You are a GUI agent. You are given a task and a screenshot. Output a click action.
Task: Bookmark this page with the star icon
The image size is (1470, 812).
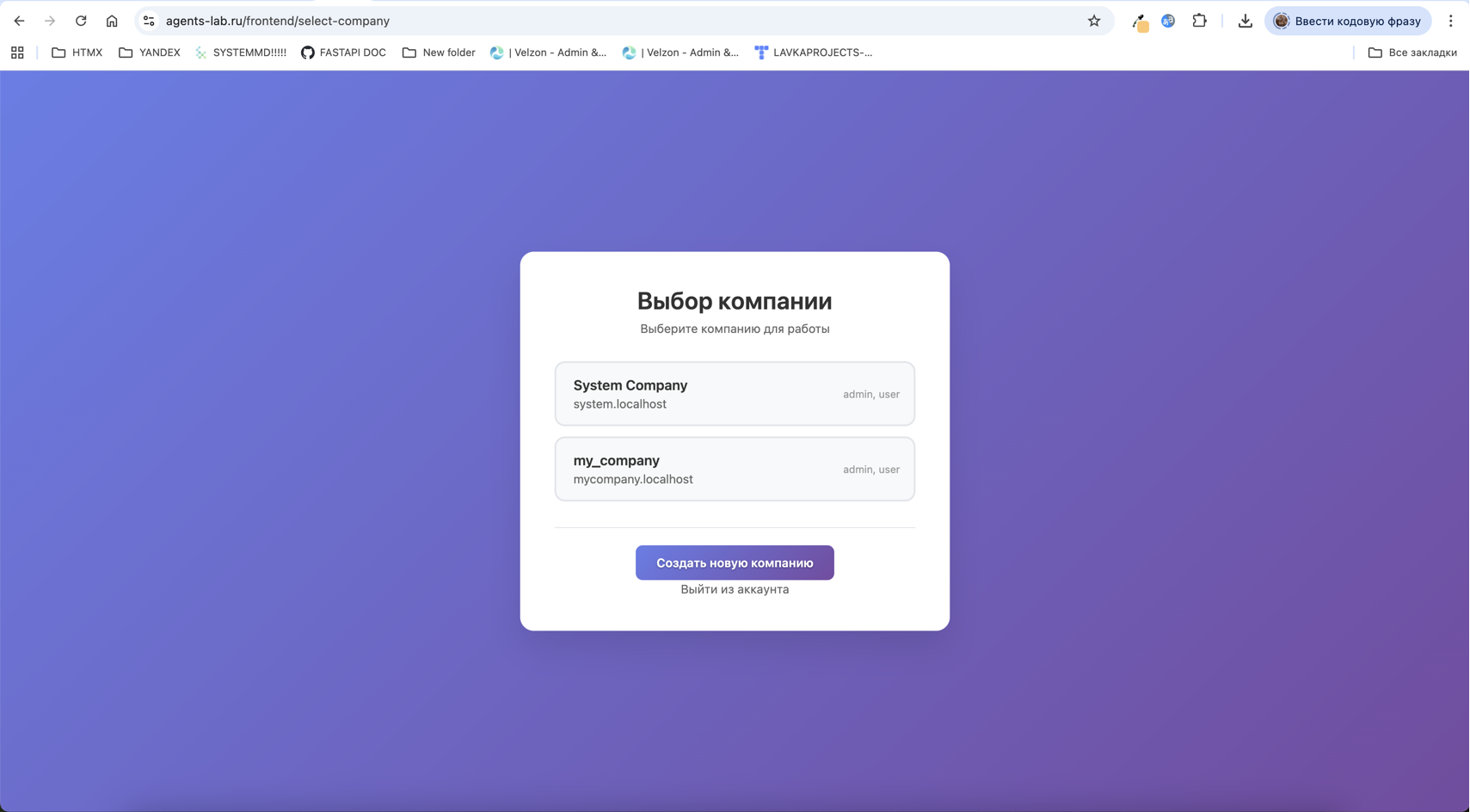[x=1093, y=21]
